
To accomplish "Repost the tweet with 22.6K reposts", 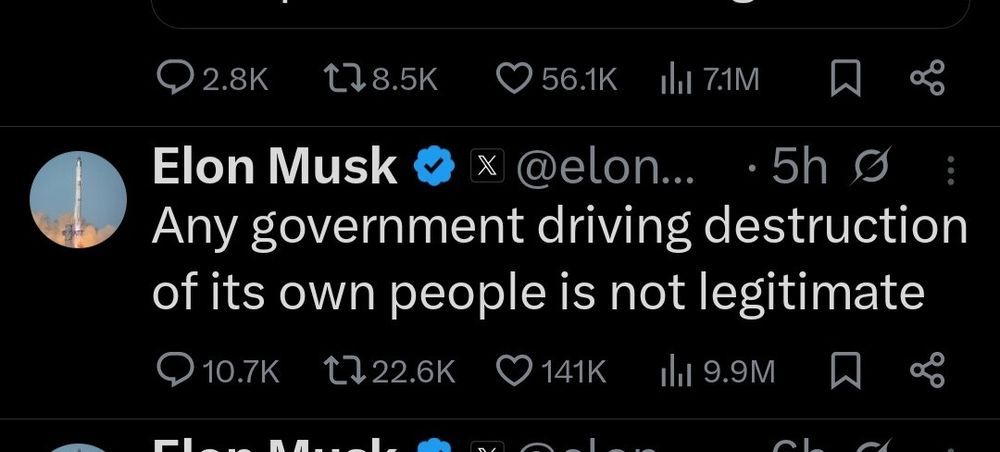I will pos(390,372).
